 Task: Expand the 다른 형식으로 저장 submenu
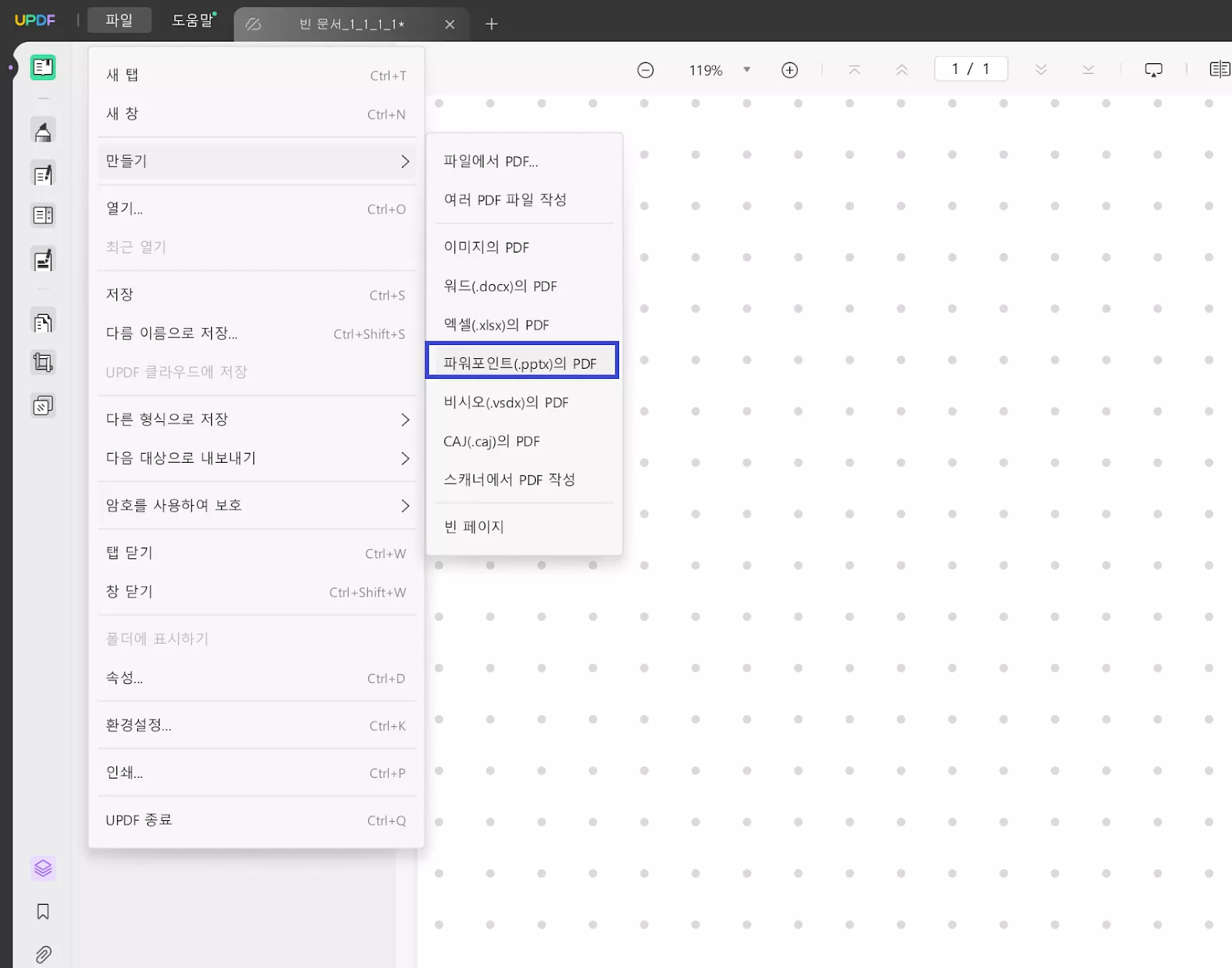[x=256, y=419]
